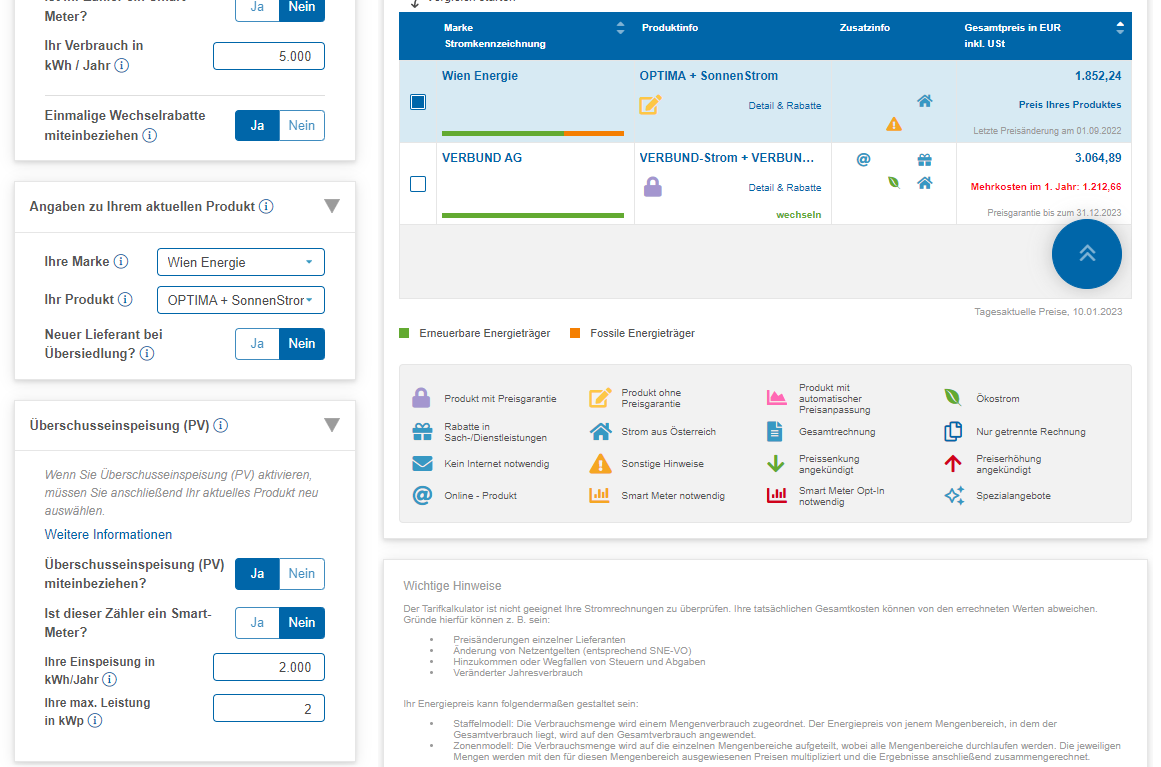Open Detail & Rabatte for VERBUND row

[x=785, y=188]
